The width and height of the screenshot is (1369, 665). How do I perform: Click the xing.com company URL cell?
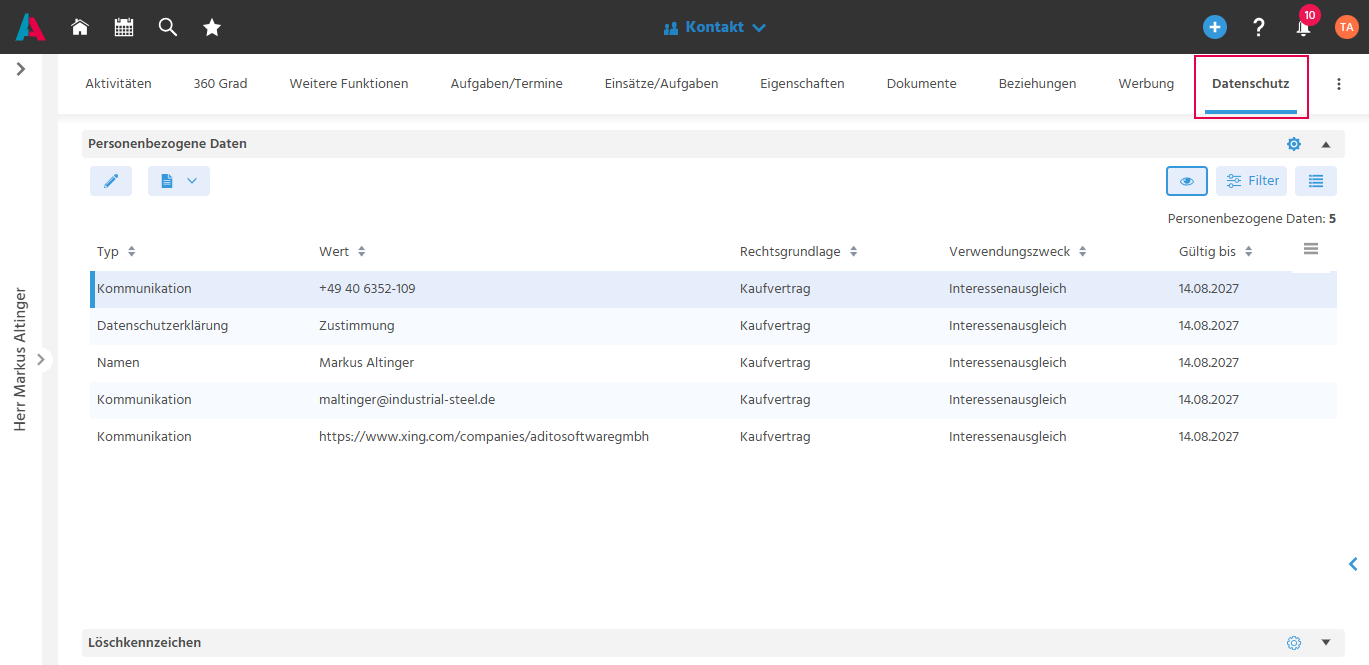pyautogui.click(x=484, y=437)
